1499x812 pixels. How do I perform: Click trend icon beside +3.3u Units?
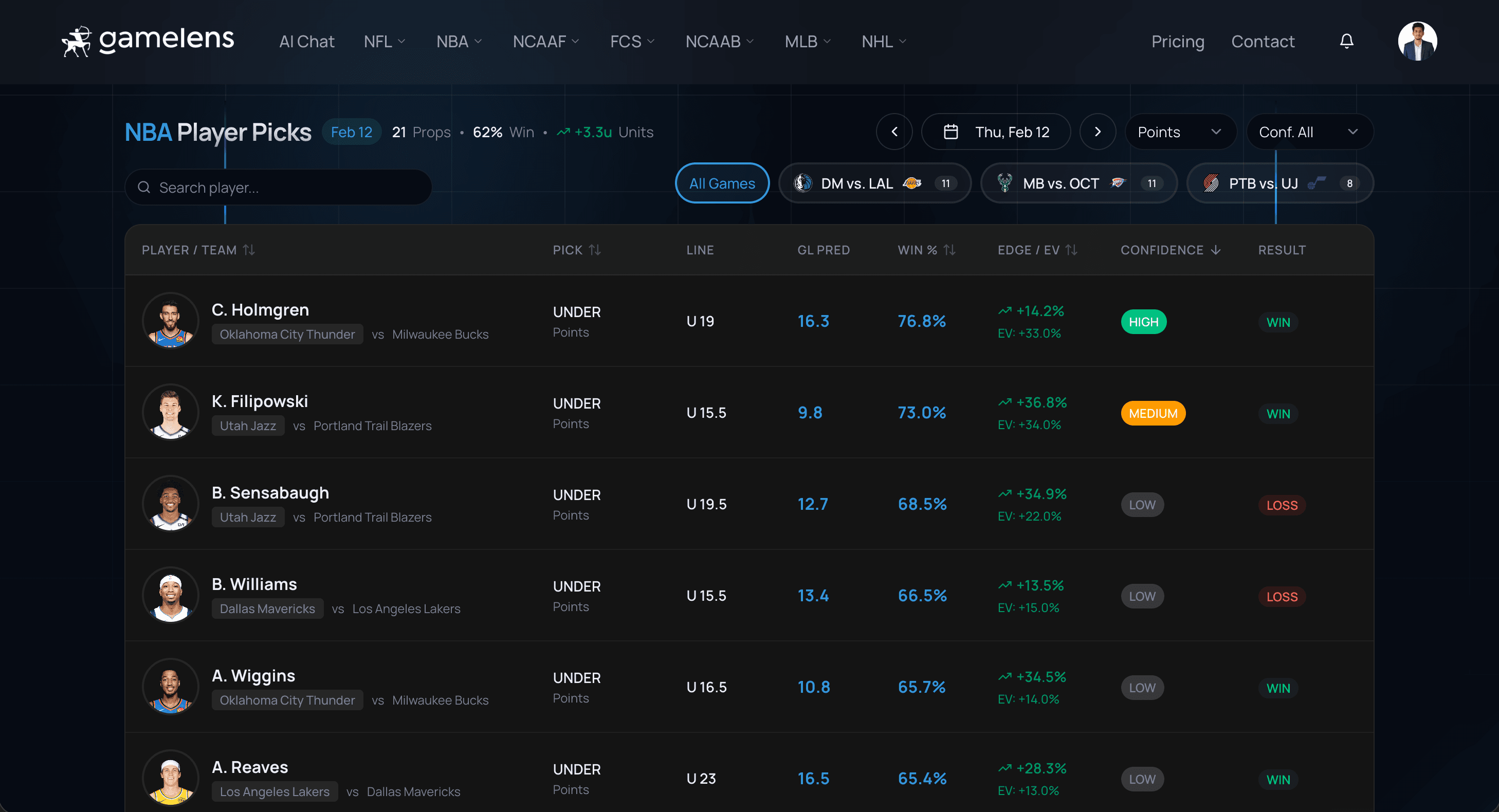pyautogui.click(x=563, y=133)
